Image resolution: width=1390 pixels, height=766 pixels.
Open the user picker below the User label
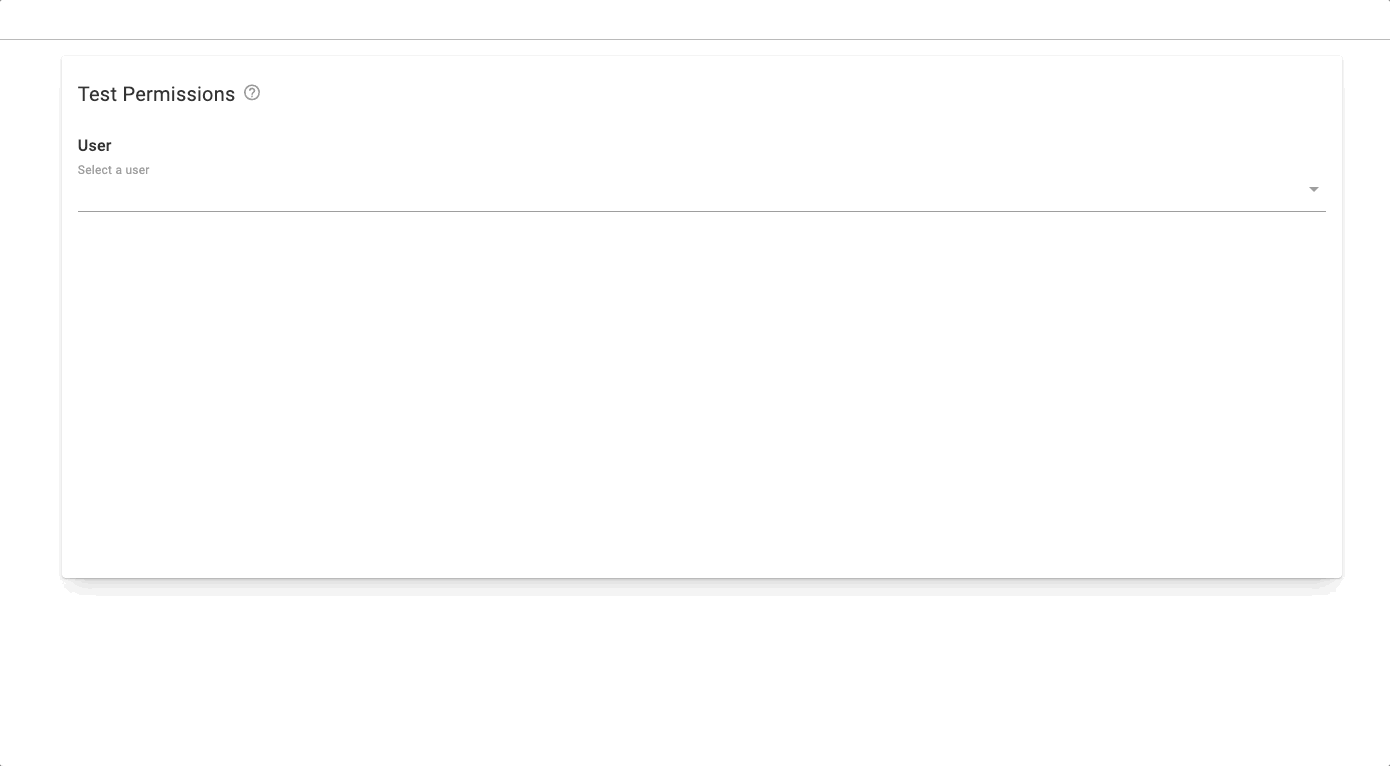pos(701,189)
